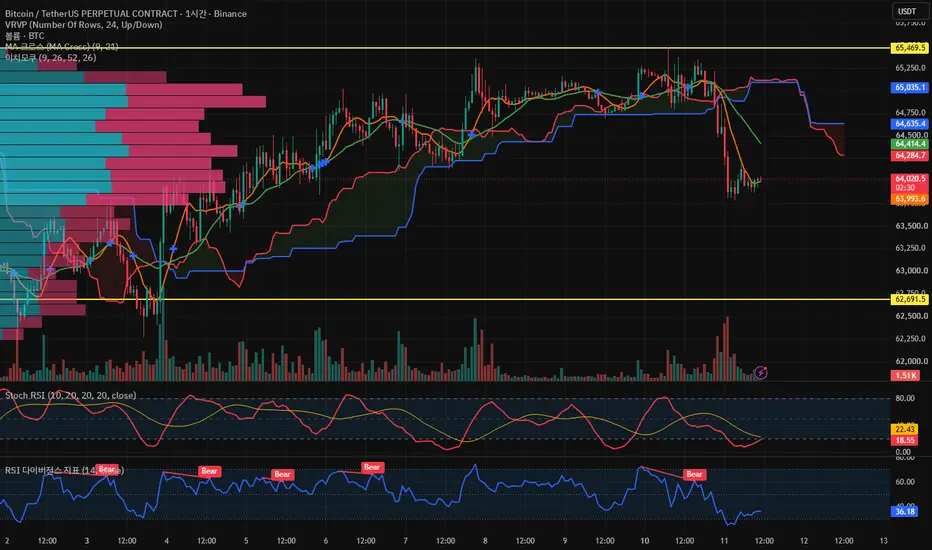Image resolution: width=932 pixels, height=550 pixels.
Task: Click the red 64,284.7 price label
Action: coord(909,155)
